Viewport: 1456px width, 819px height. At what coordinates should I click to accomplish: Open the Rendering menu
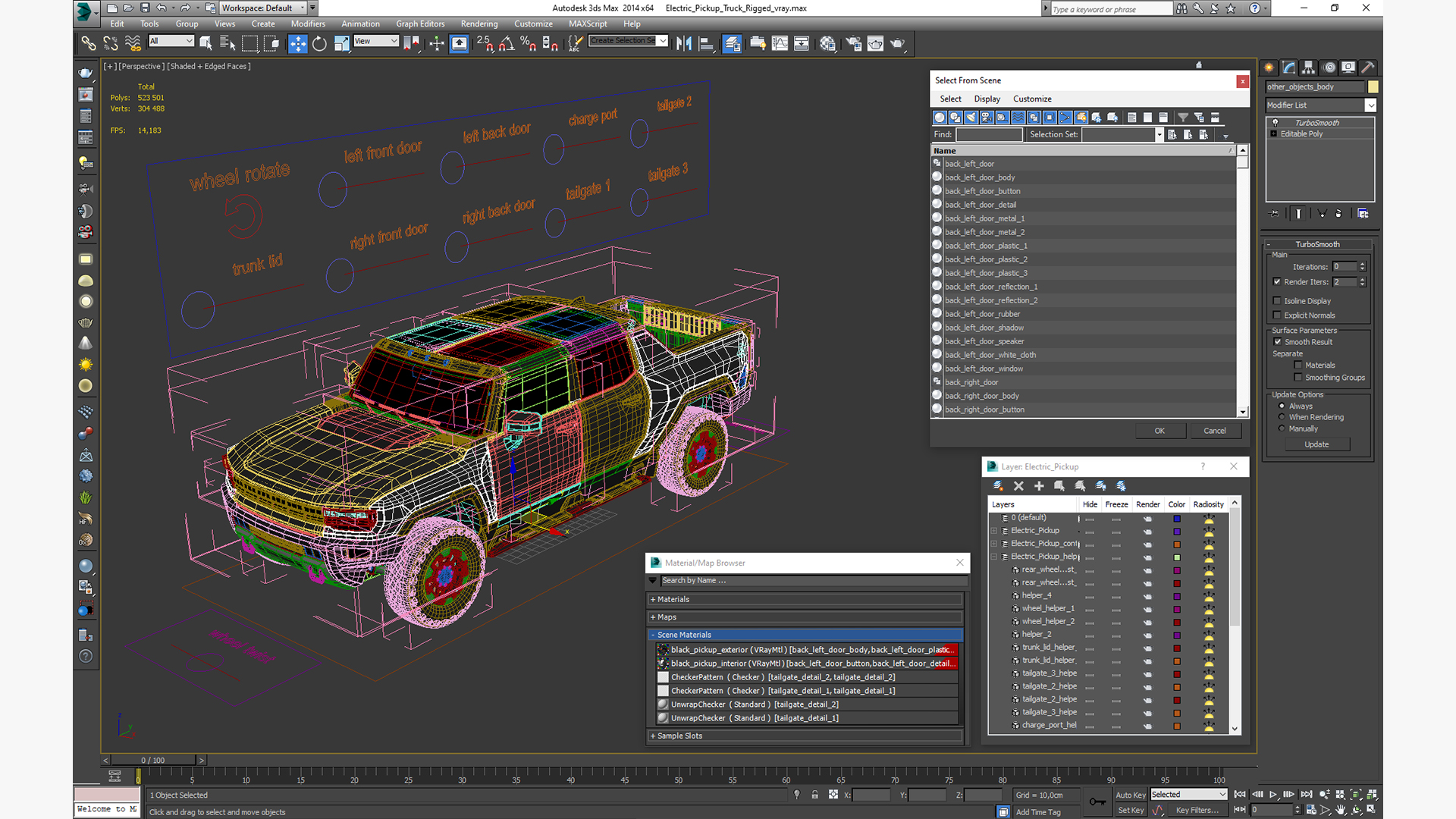tap(479, 24)
